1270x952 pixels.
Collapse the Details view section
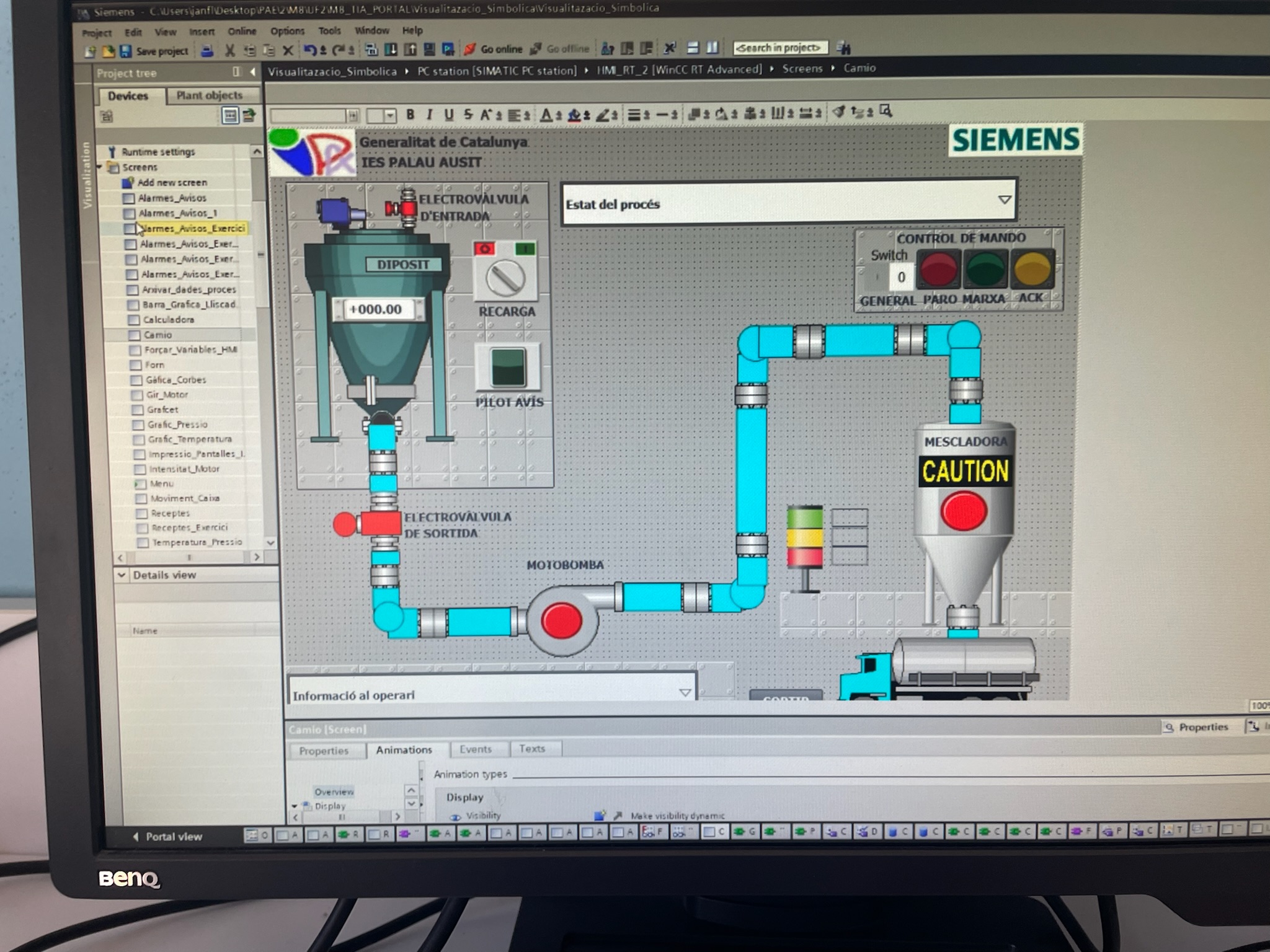(x=122, y=575)
